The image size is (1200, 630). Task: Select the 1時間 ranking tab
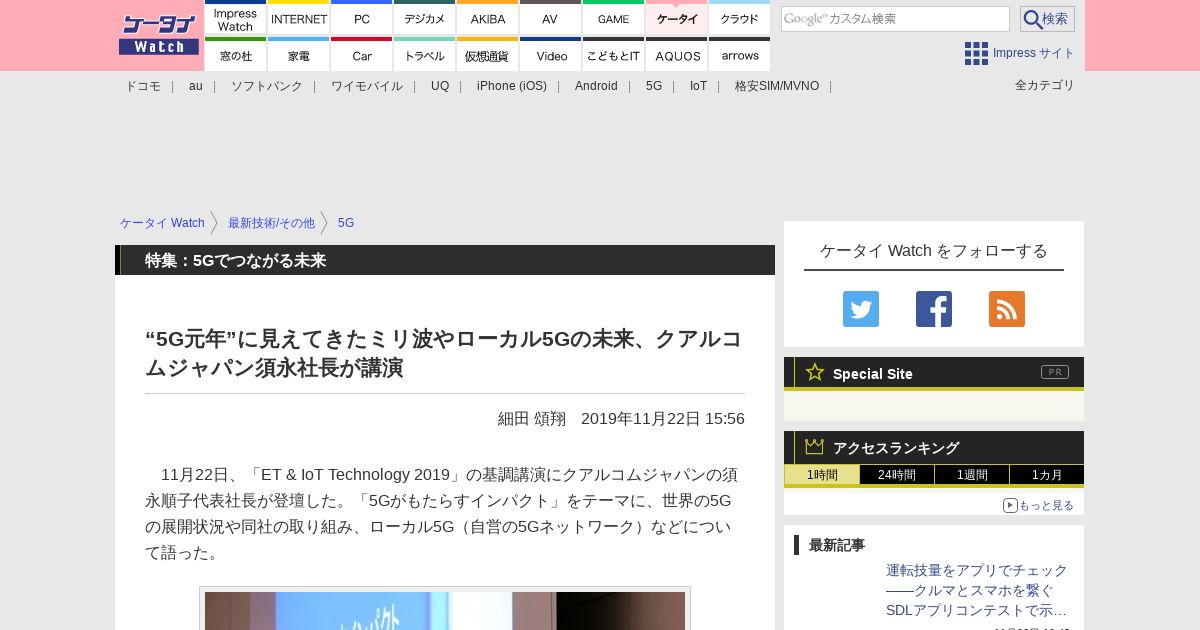[x=822, y=475]
